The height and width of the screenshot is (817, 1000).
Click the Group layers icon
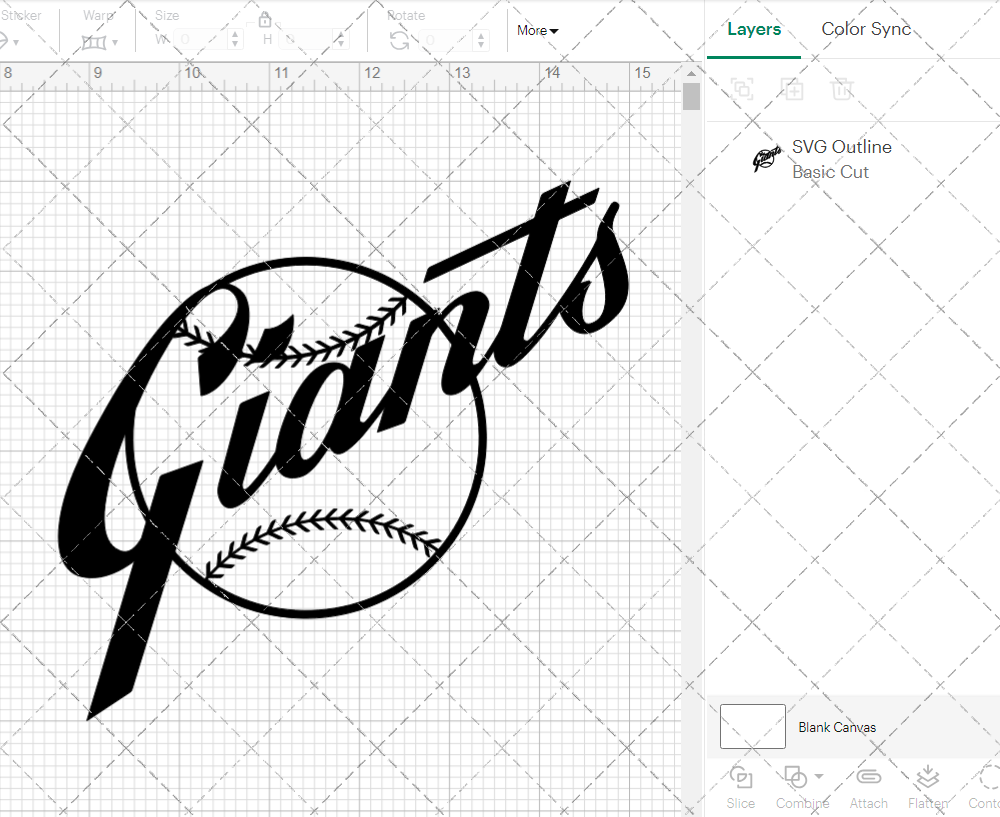[742, 89]
